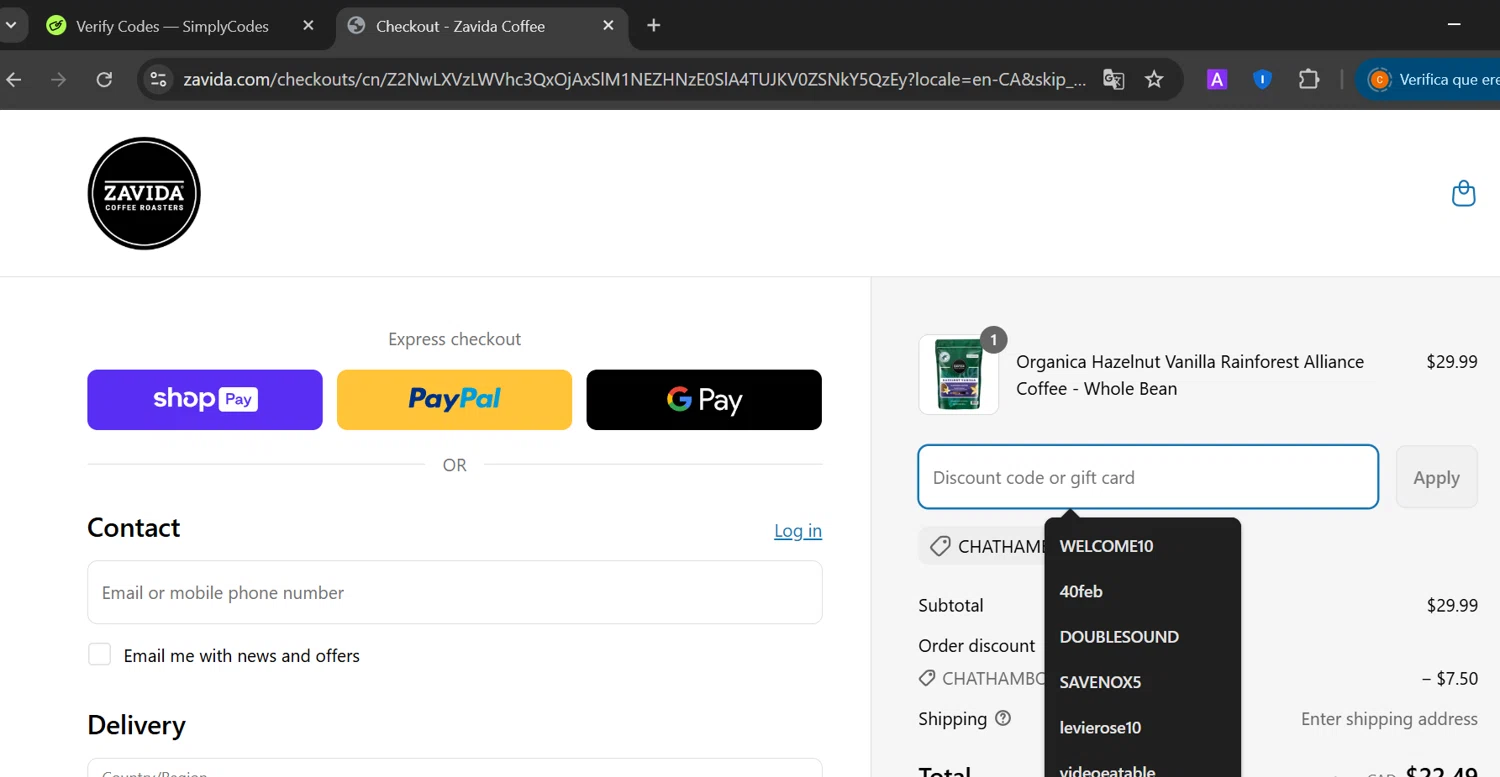Pay with the Google Pay button
This screenshot has height=777, width=1500.
[x=704, y=400]
